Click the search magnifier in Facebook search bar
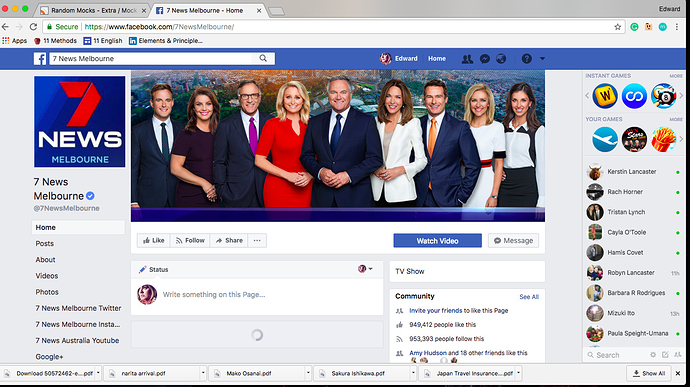Screen dimensions: 690x387 263,58
